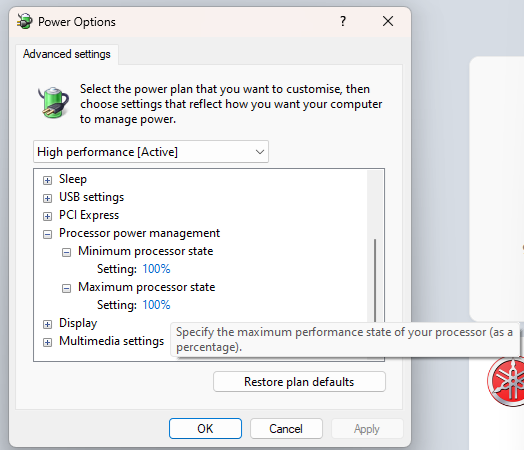Open the High performance power plan dropdown
524x450 pixels.
coord(151,152)
